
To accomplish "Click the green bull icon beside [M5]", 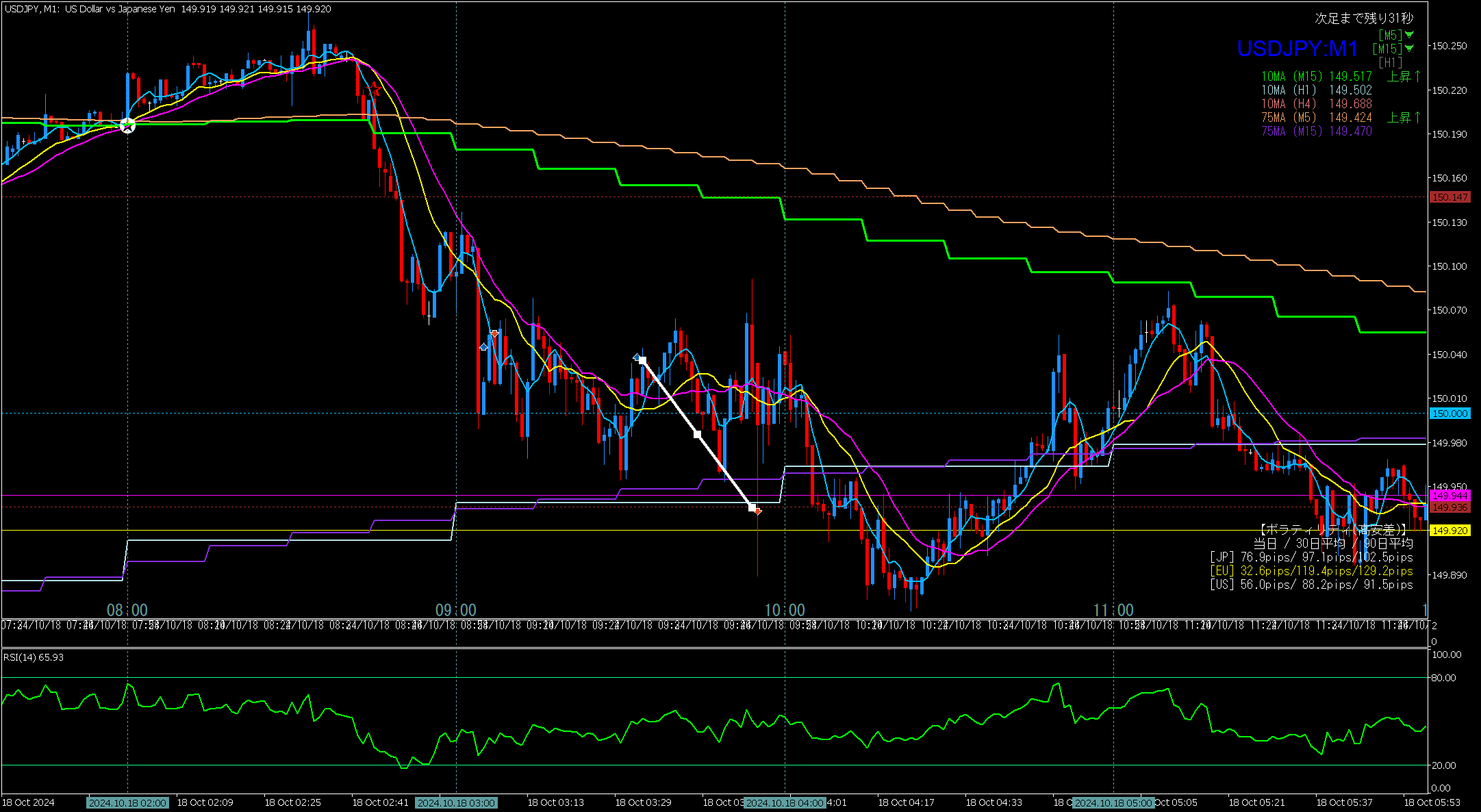I will pyautogui.click(x=1409, y=35).
